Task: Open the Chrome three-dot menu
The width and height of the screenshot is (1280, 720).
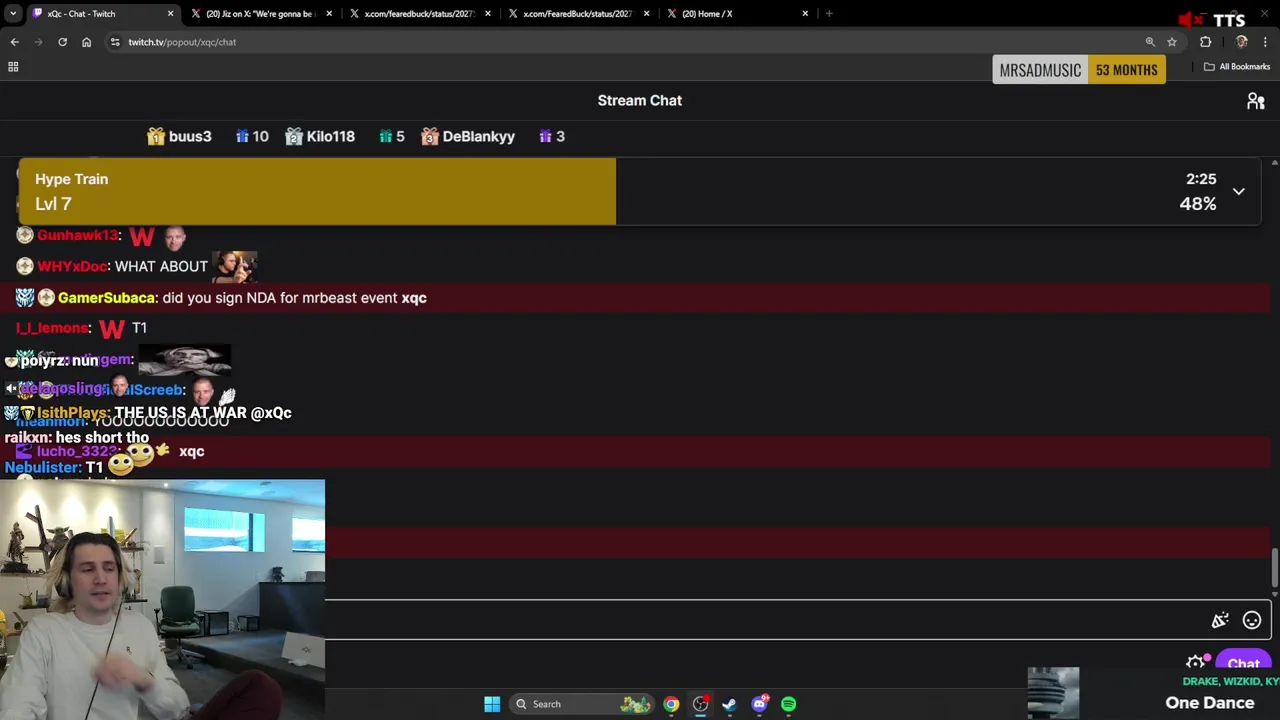Action: pyautogui.click(x=1266, y=42)
